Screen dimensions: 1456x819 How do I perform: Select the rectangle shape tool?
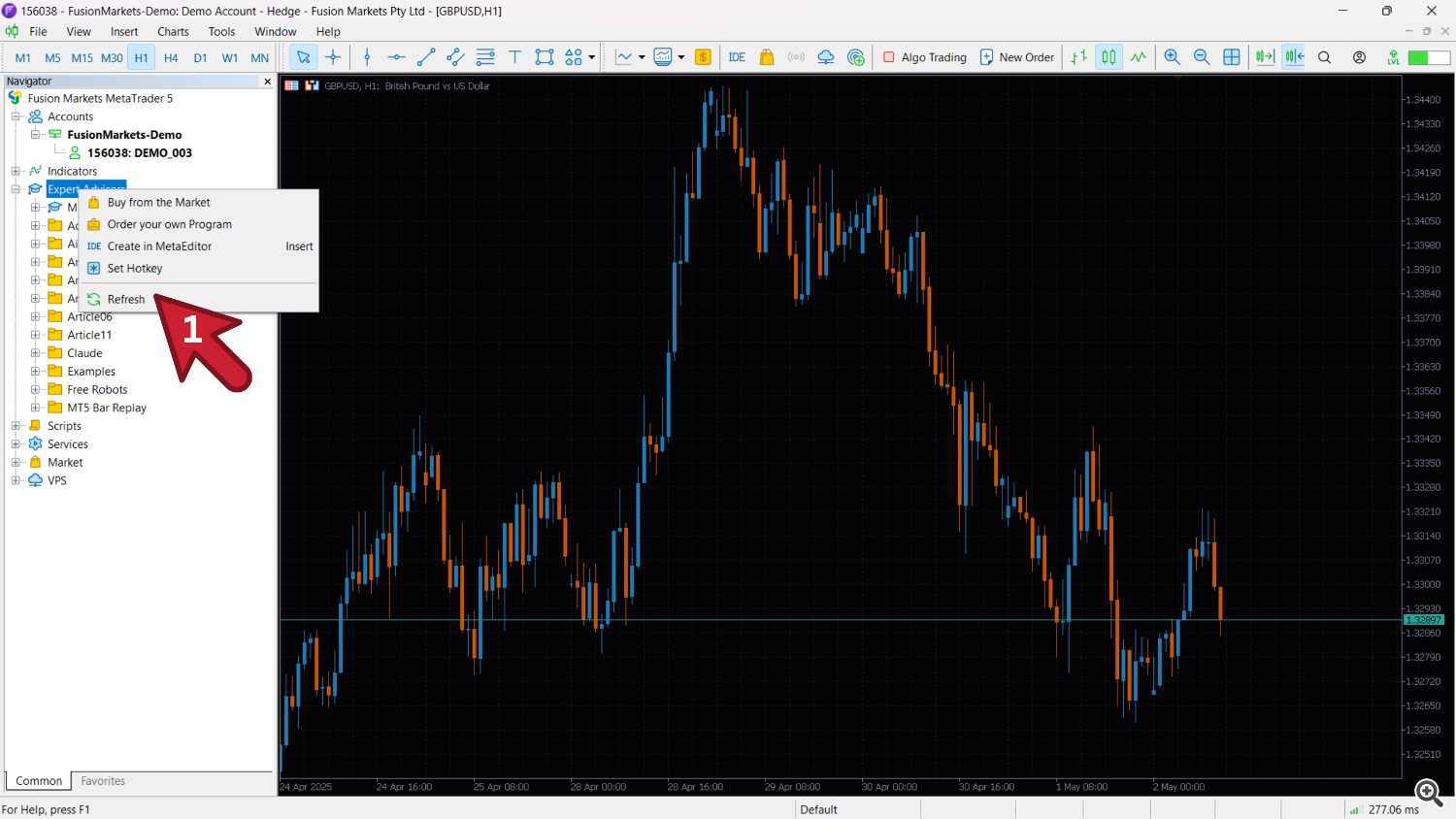click(545, 57)
